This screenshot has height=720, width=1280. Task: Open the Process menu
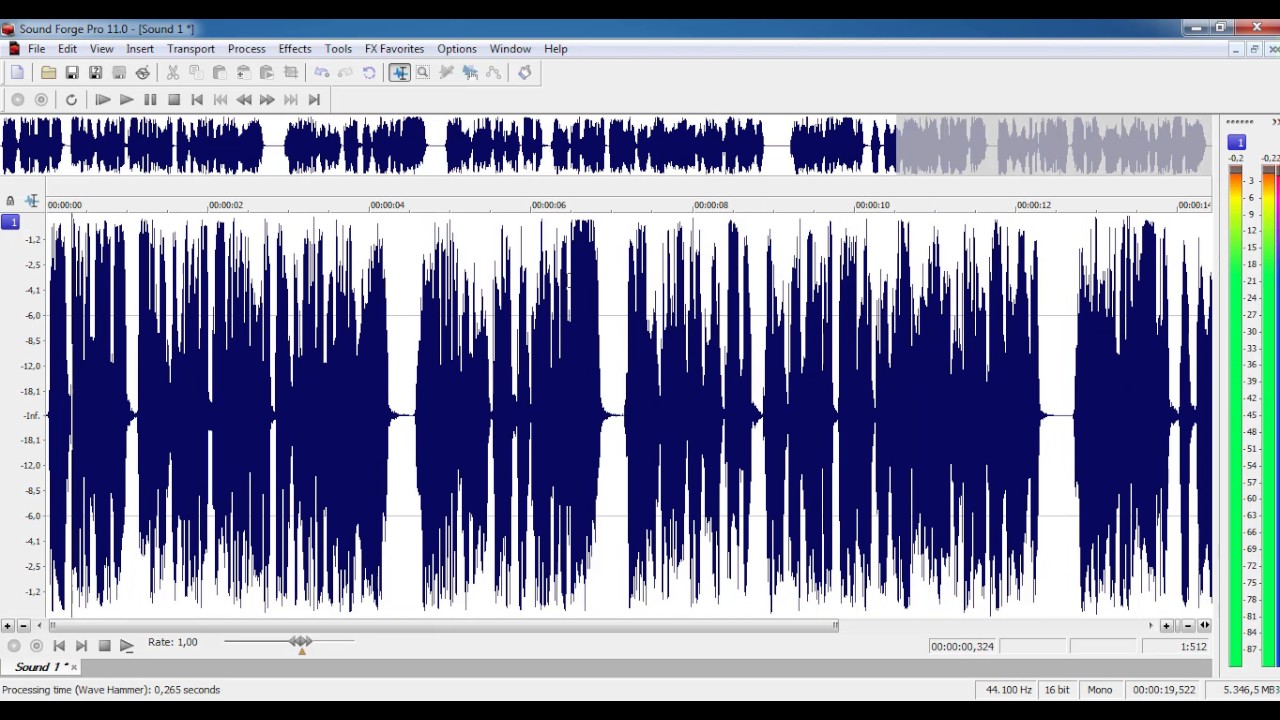tap(246, 49)
